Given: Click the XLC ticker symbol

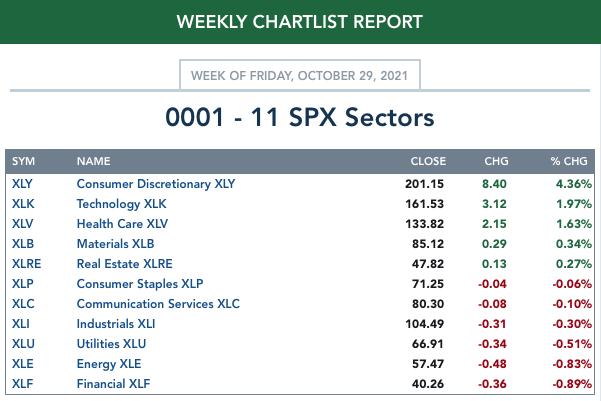Looking at the screenshot, I should tap(23, 304).
